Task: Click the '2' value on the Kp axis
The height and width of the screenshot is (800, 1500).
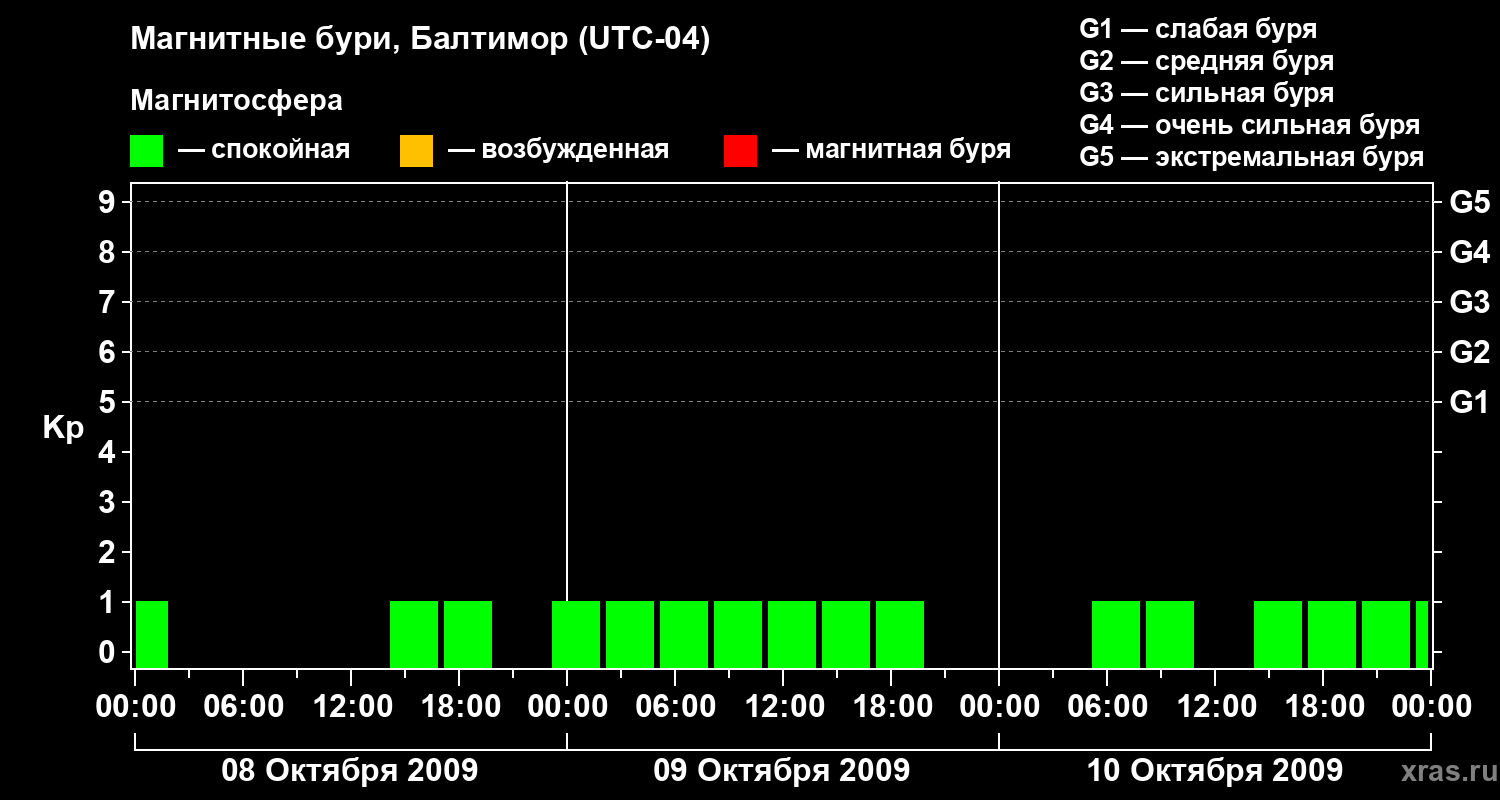Action: pos(109,552)
